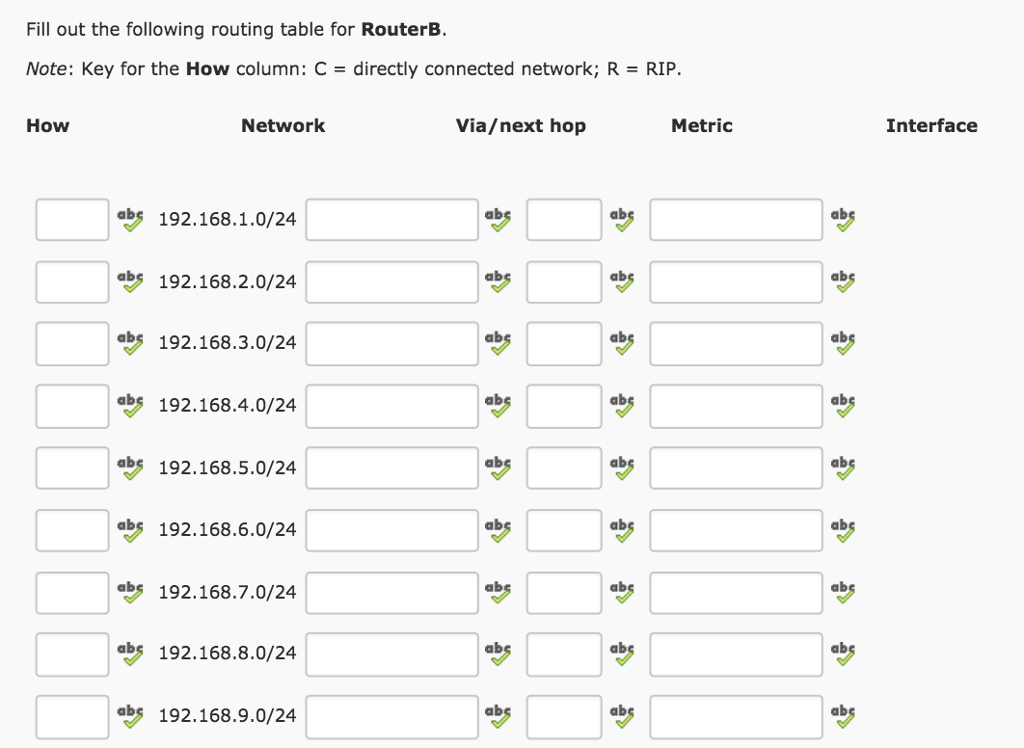Click the abc check icon after the 192.168.1.0/24 next hop field
Viewport: 1024px width, 748px height.
497,219
